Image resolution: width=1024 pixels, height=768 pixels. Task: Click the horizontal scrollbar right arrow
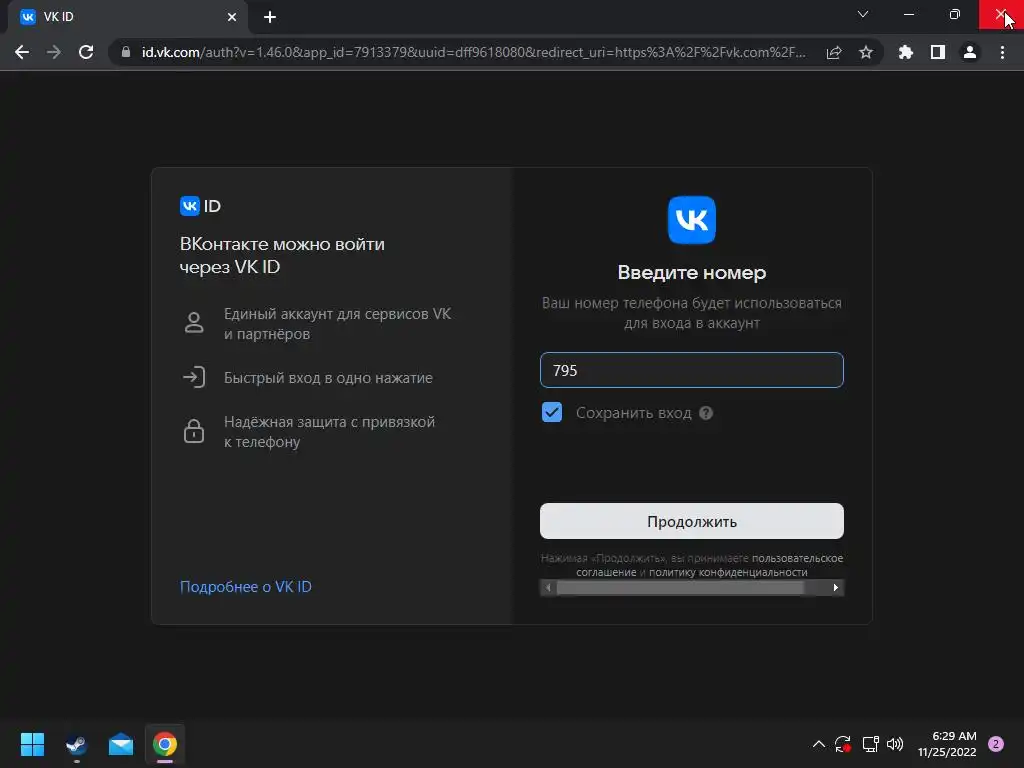pyautogui.click(x=835, y=588)
